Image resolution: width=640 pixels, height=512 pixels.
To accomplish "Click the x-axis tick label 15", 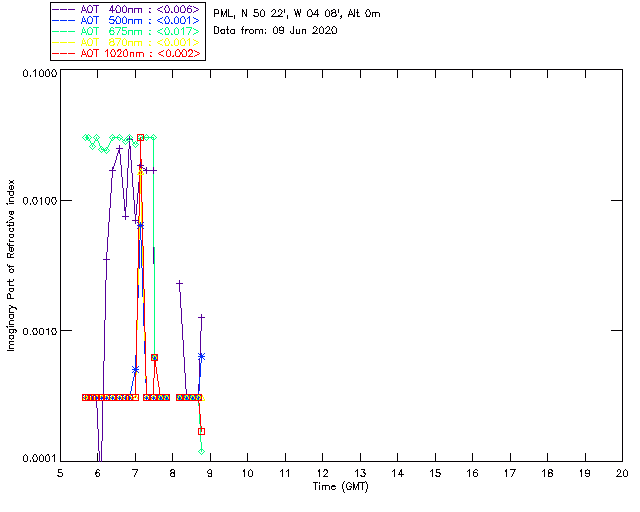I will point(435,473).
